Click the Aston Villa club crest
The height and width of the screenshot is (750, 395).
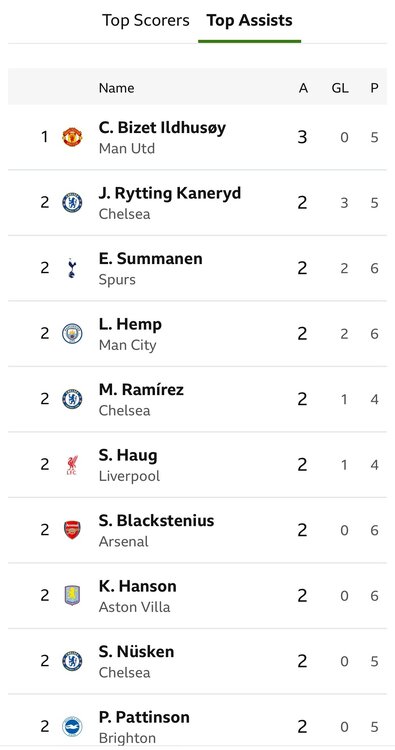(x=72, y=596)
